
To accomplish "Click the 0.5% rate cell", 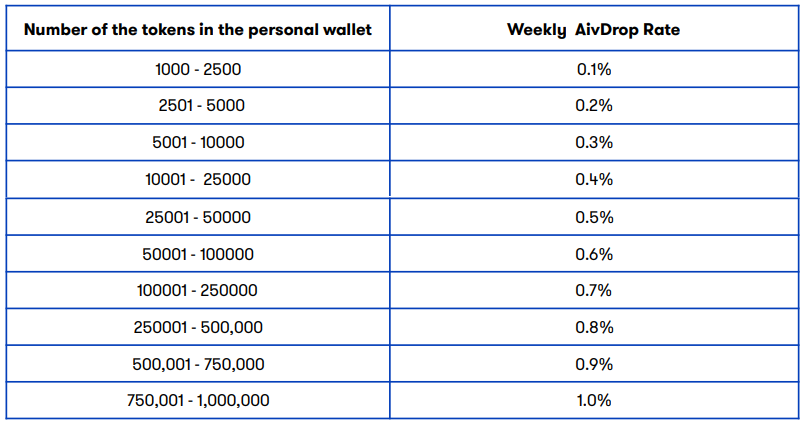I will [594, 217].
